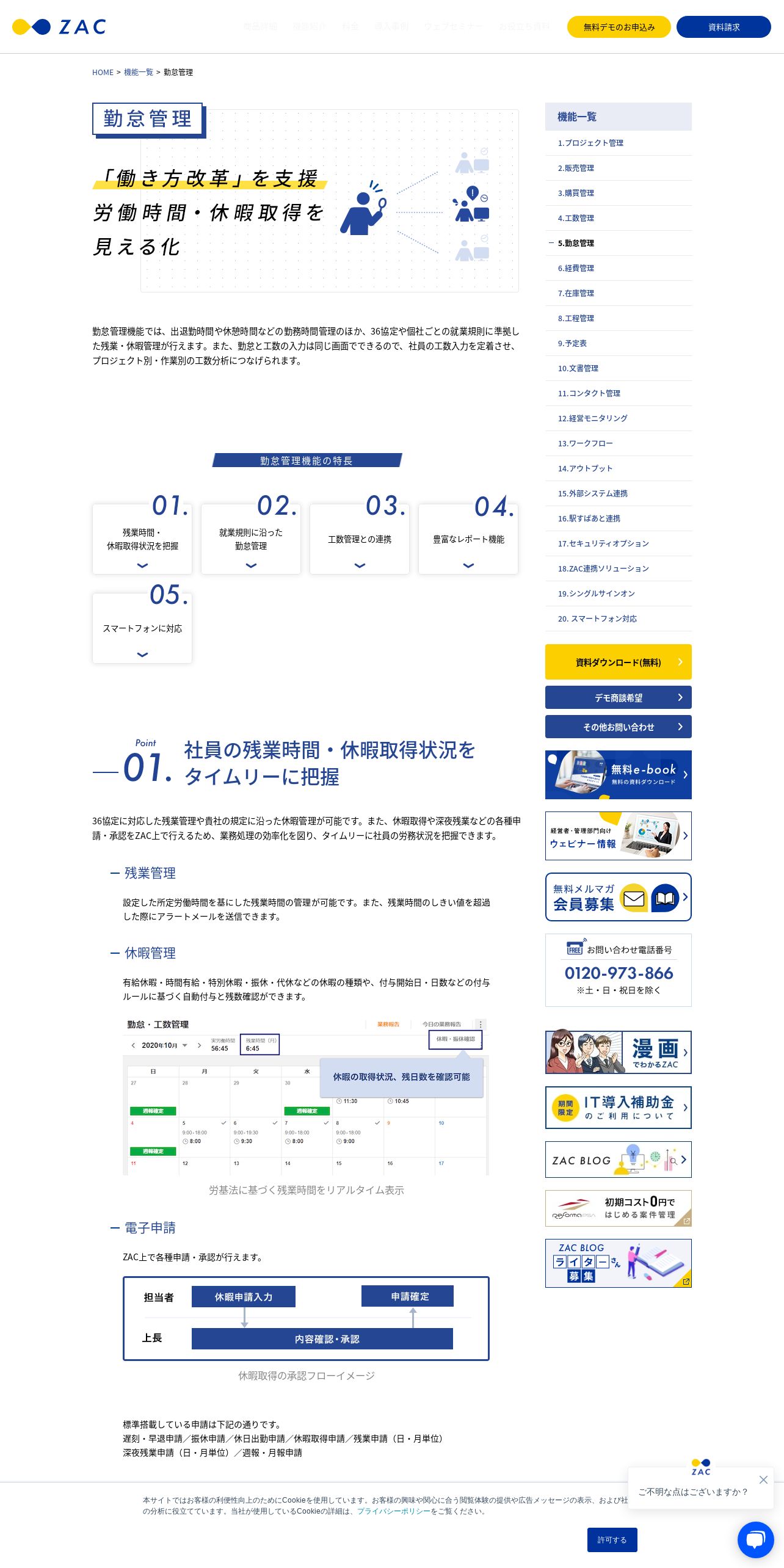The image size is (784, 1568).
Task: Open ZAC BLOG banner chevron
Action: [684, 1160]
